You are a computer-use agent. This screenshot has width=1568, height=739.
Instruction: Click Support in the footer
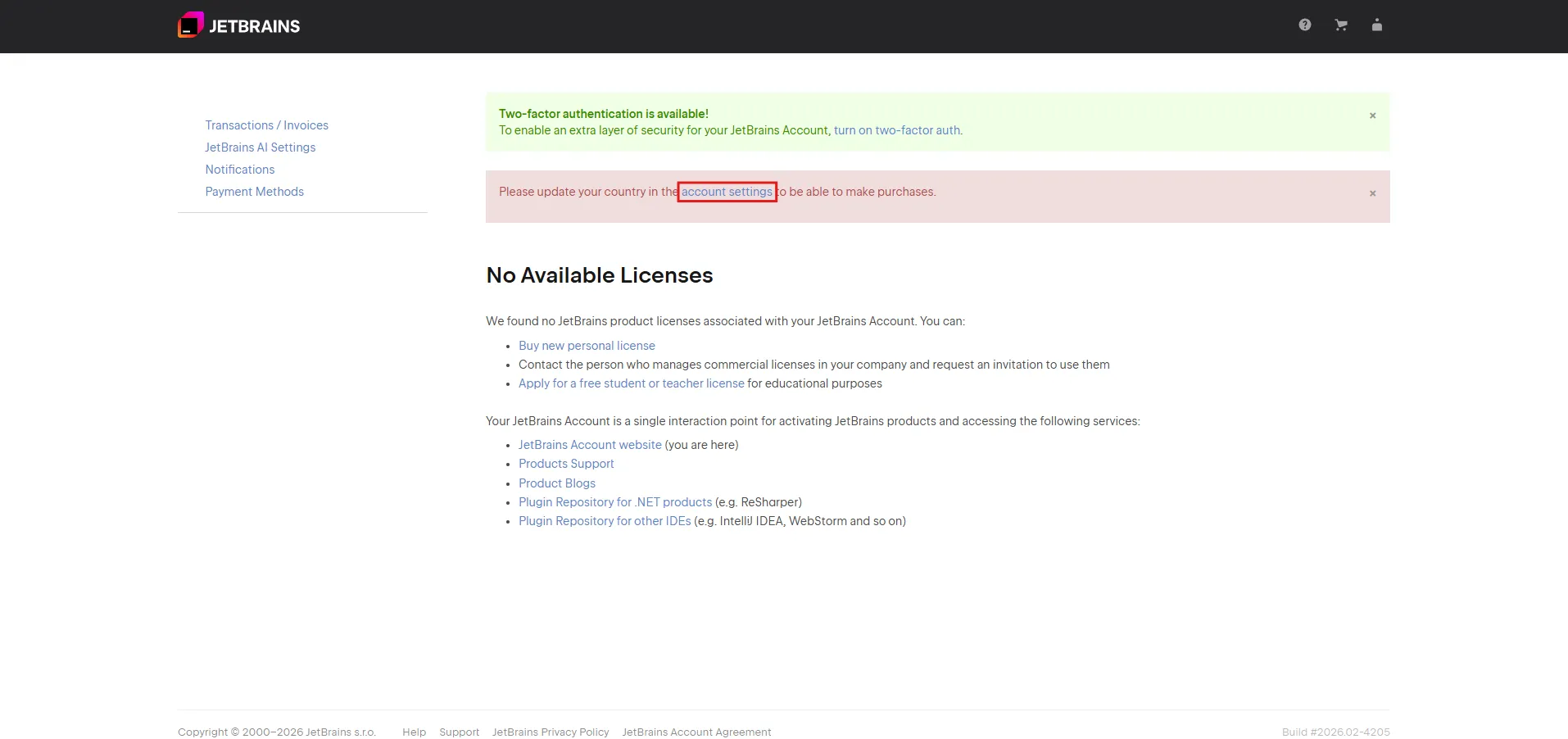coord(460,732)
